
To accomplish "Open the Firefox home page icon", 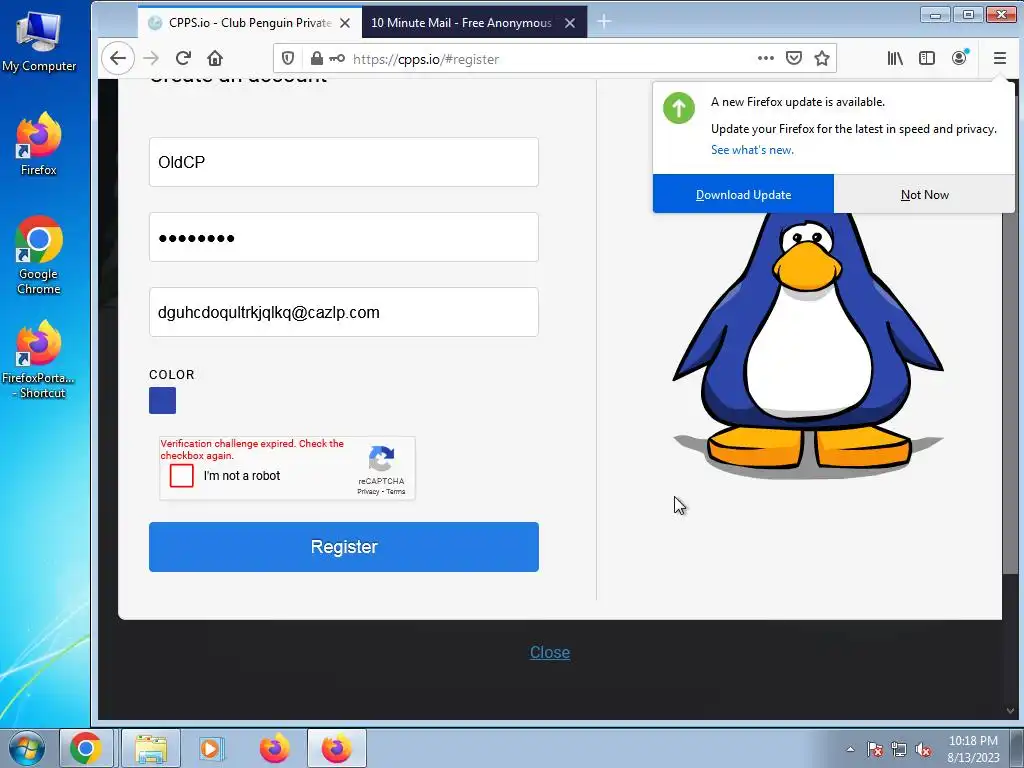I will [215, 59].
